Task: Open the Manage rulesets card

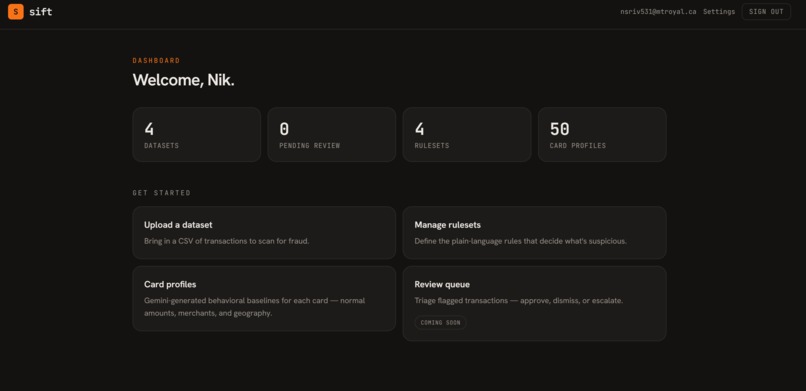Action: tap(535, 233)
